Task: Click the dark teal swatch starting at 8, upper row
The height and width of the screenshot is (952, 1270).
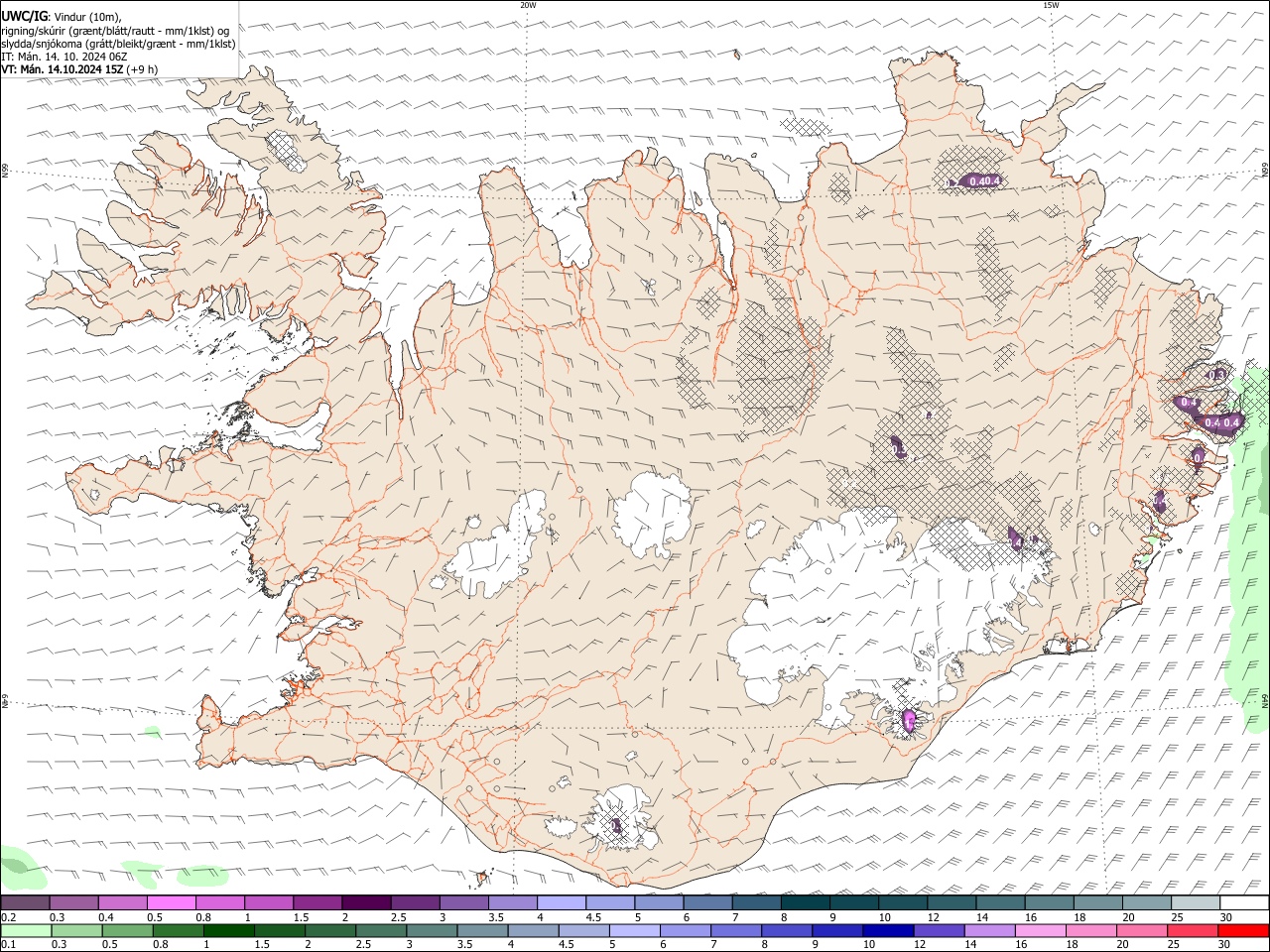Action: pyautogui.click(x=806, y=902)
